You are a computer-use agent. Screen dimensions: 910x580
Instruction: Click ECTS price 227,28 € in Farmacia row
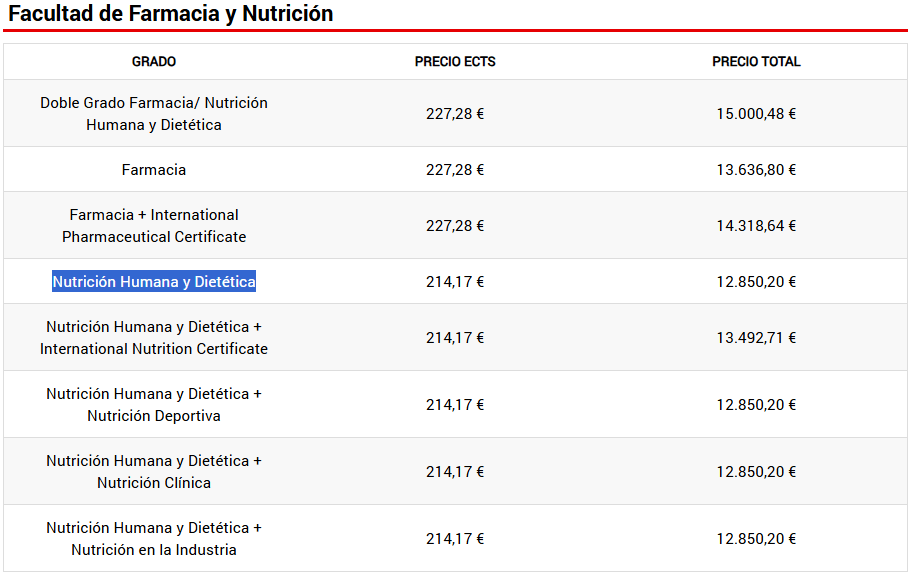(x=455, y=170)
